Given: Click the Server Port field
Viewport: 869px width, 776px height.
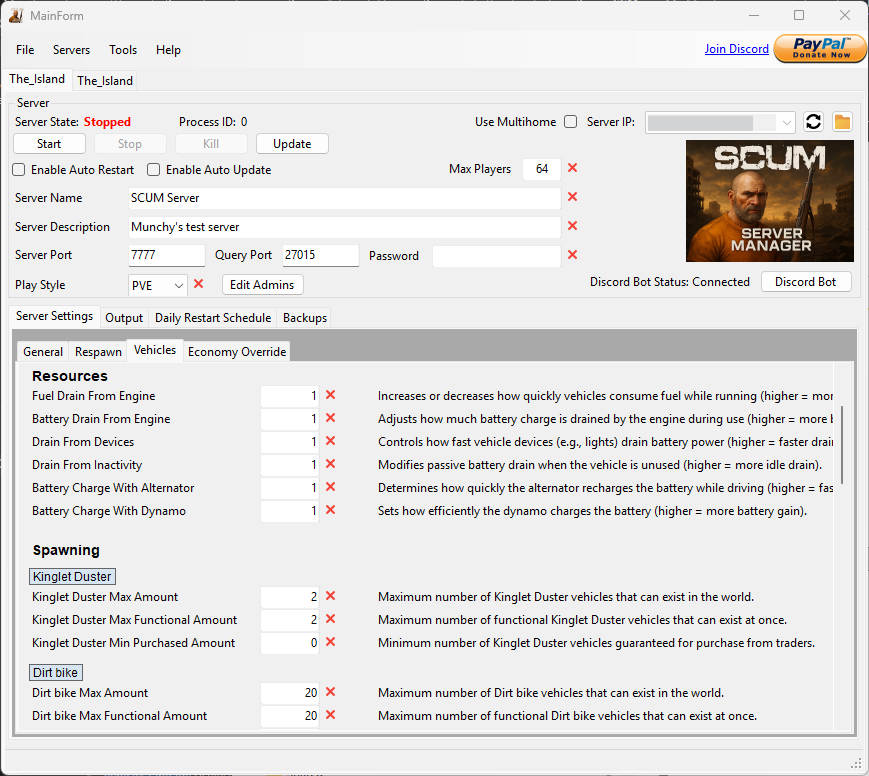Looking at the screenshot, I should [166, 255].
